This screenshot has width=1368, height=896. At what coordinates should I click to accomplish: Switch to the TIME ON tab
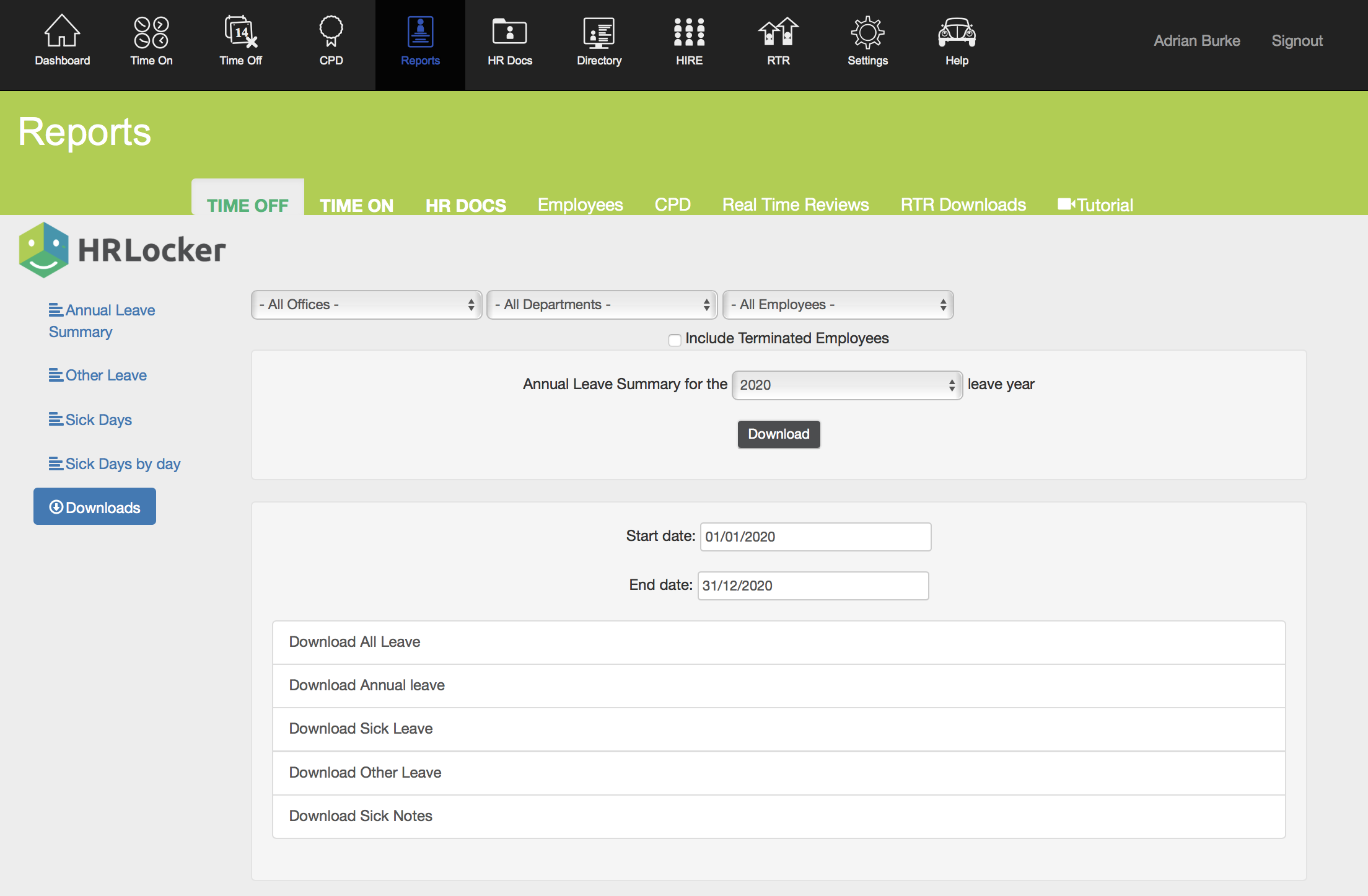356,205
